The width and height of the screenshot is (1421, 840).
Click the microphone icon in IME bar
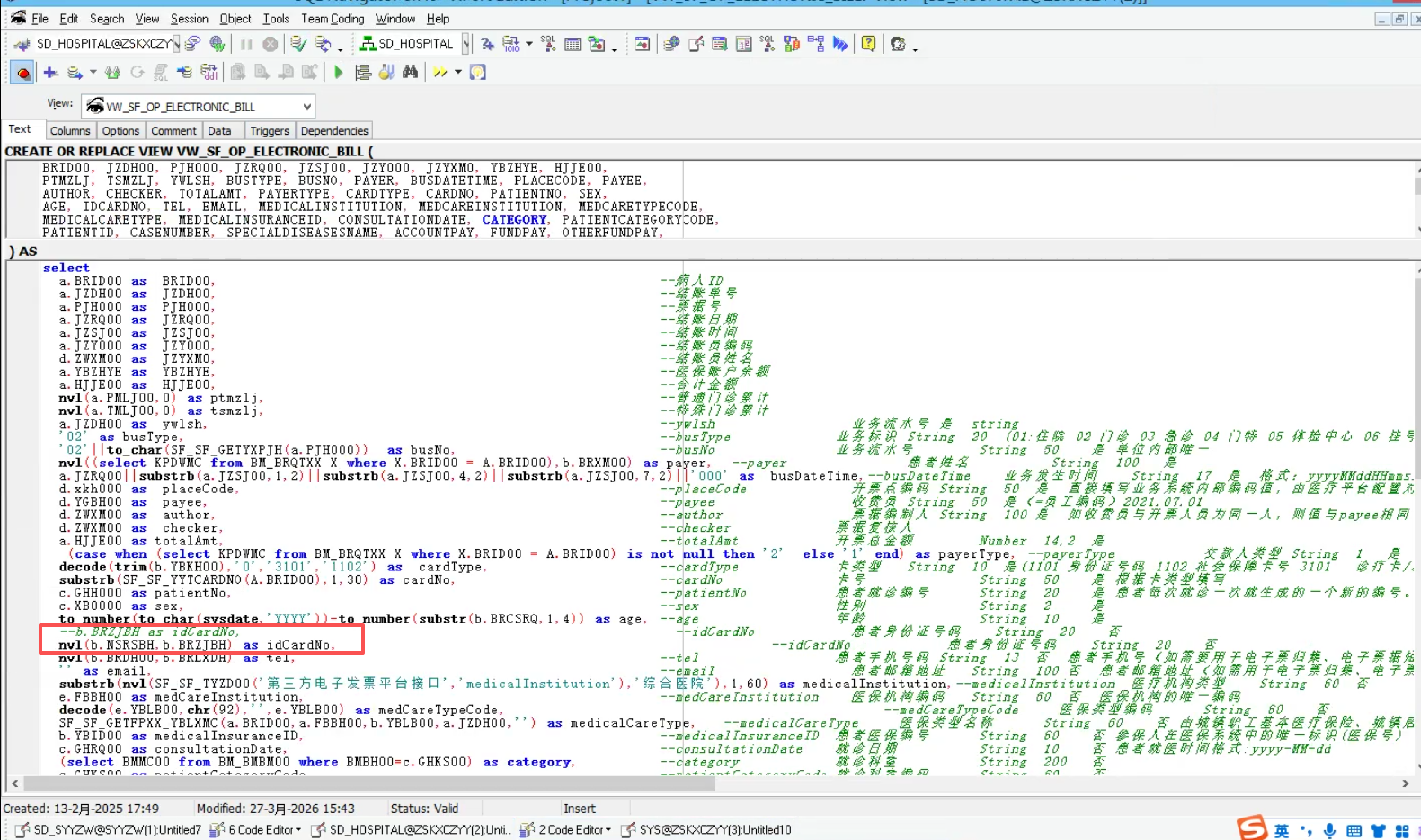[x=1329, y=830]
